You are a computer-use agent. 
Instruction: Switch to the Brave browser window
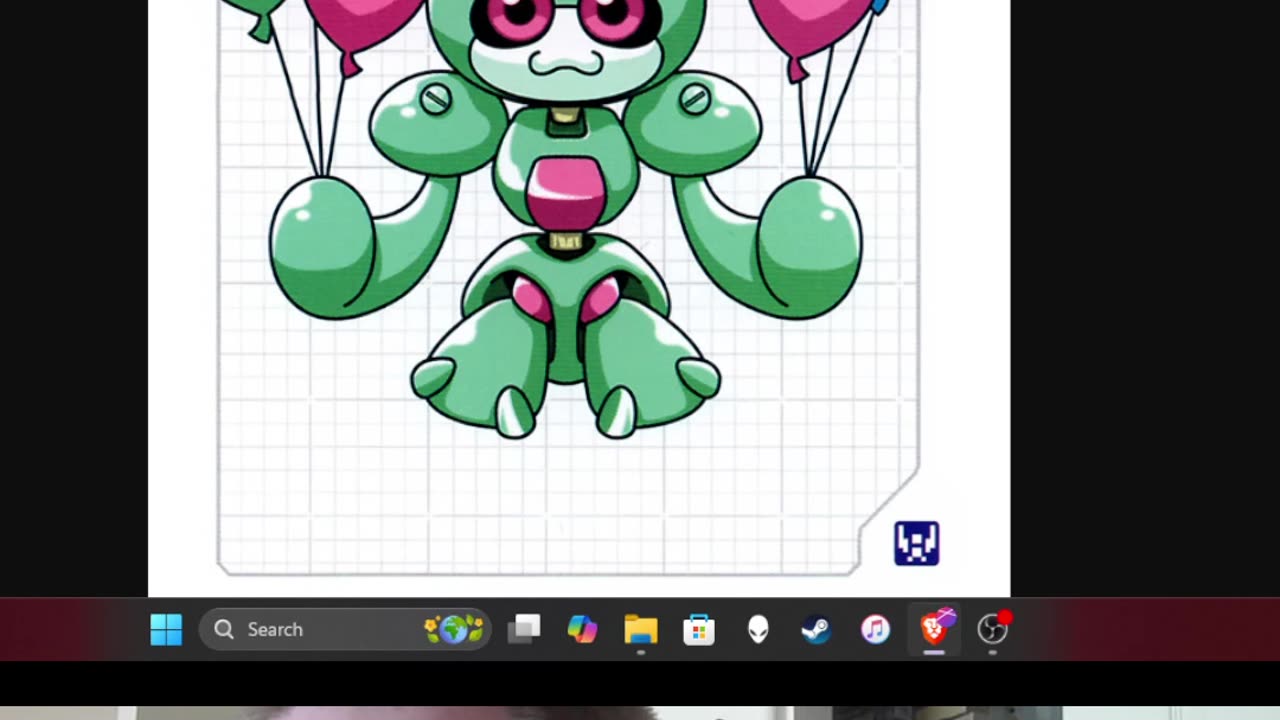coord(934,629)
